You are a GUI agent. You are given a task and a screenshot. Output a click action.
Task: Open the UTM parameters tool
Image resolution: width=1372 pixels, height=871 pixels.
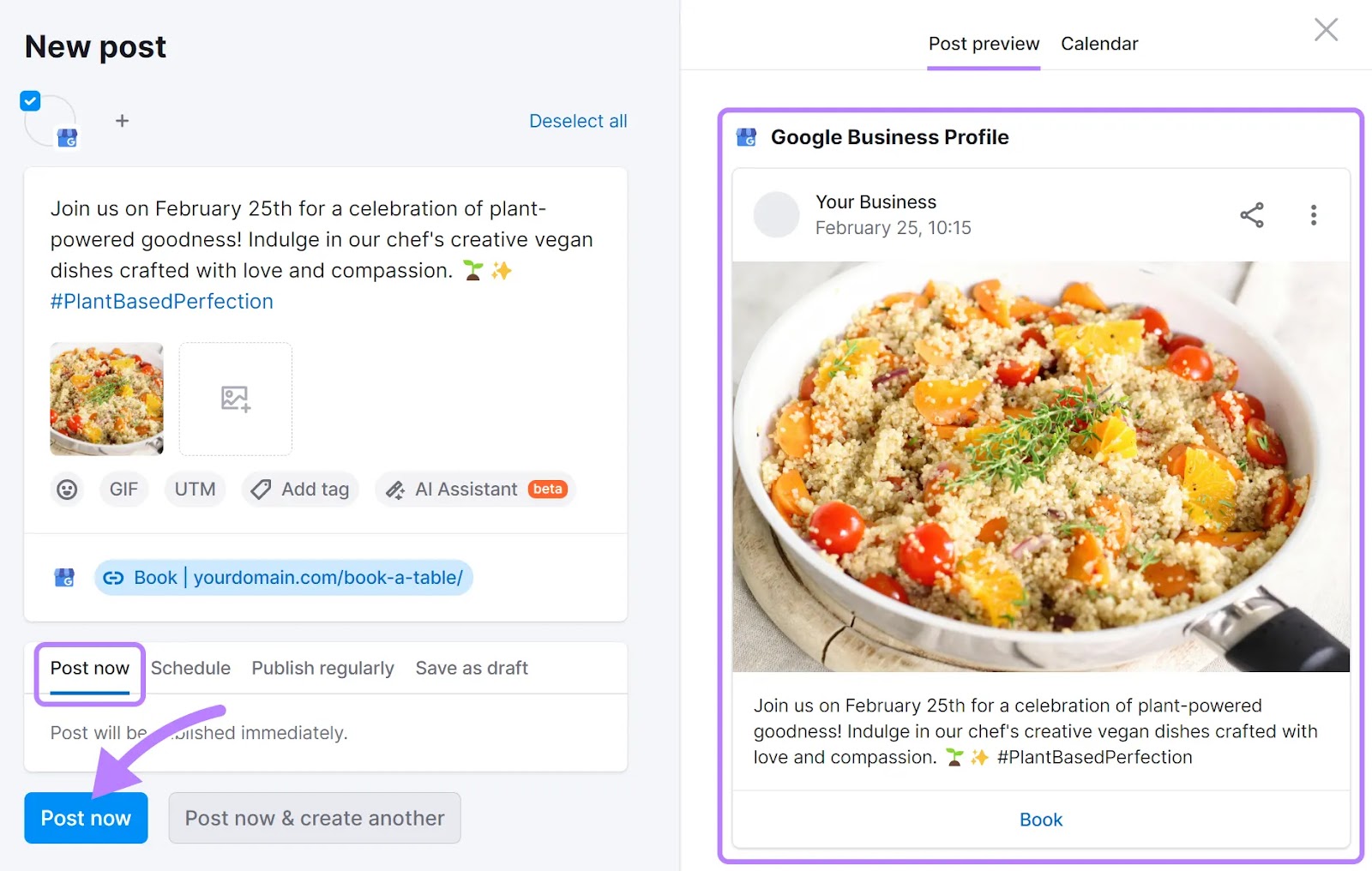[x=195, y=489]
